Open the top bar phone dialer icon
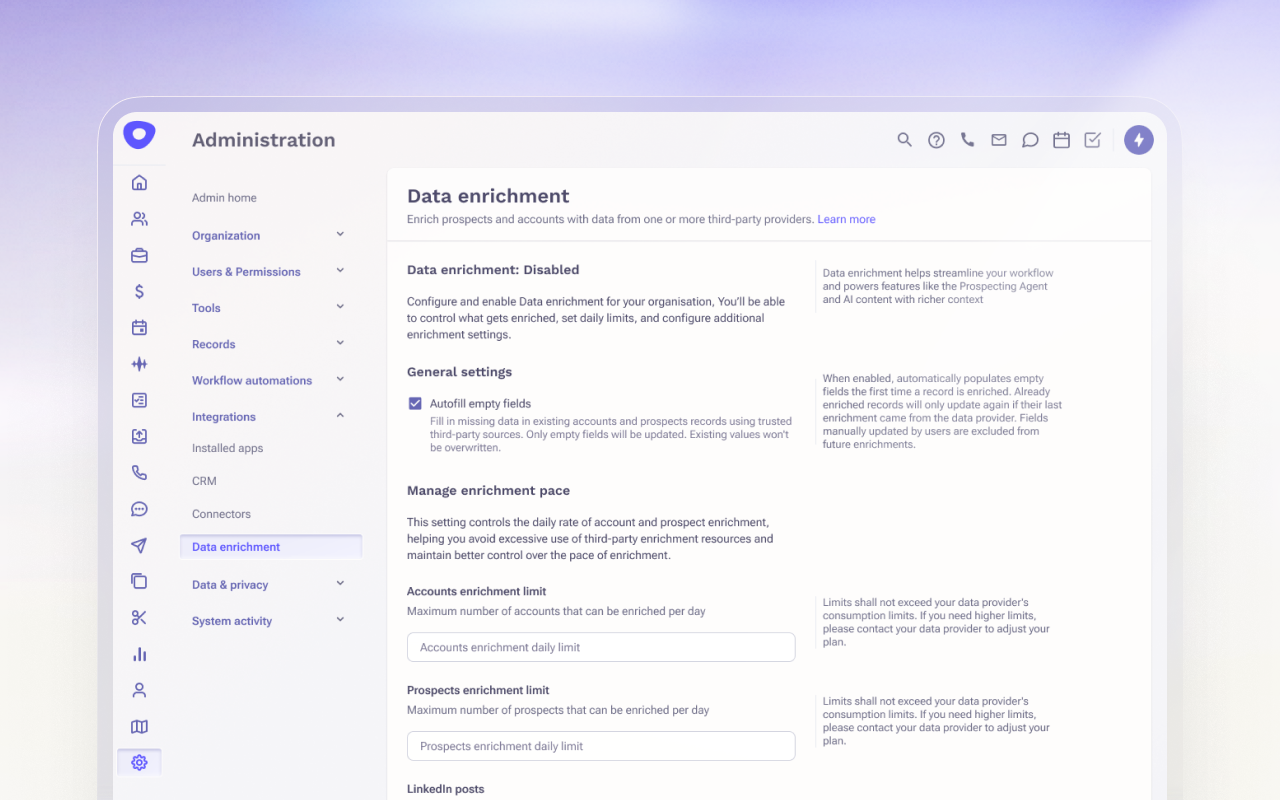This screenshot has width=1280, height=800. point(967,140)
